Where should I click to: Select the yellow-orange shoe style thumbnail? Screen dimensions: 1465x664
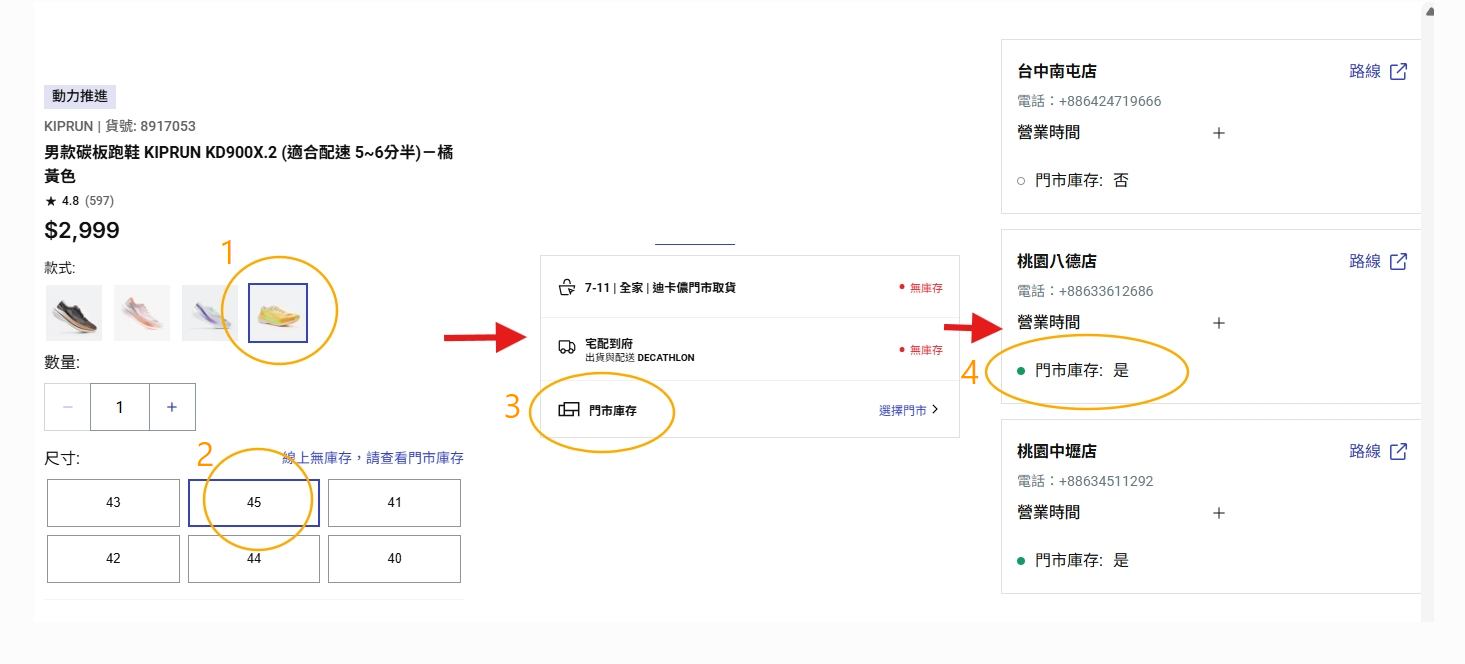(278, 313)
